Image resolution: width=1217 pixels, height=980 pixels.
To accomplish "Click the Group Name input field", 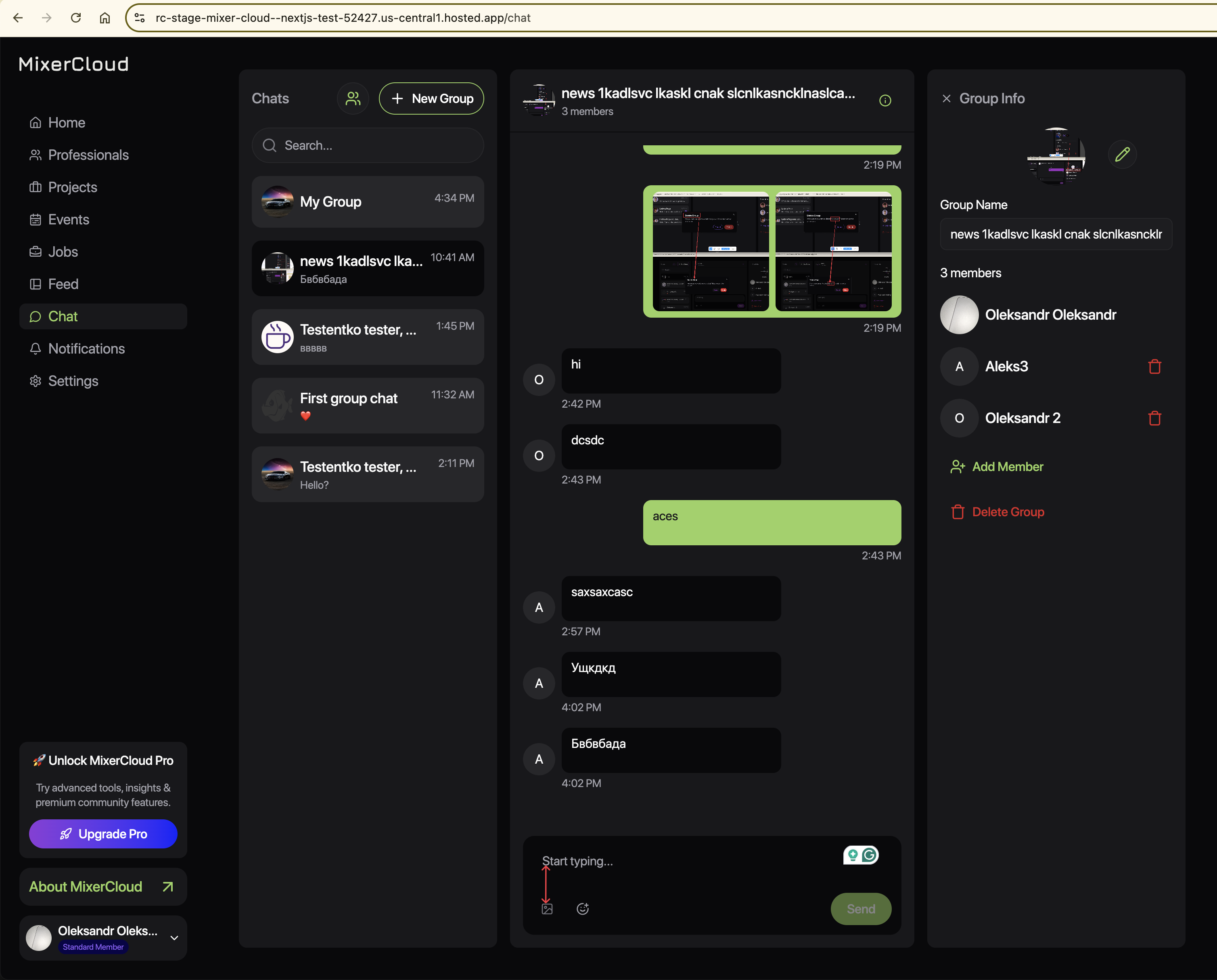I will (x=1056, y=234).
